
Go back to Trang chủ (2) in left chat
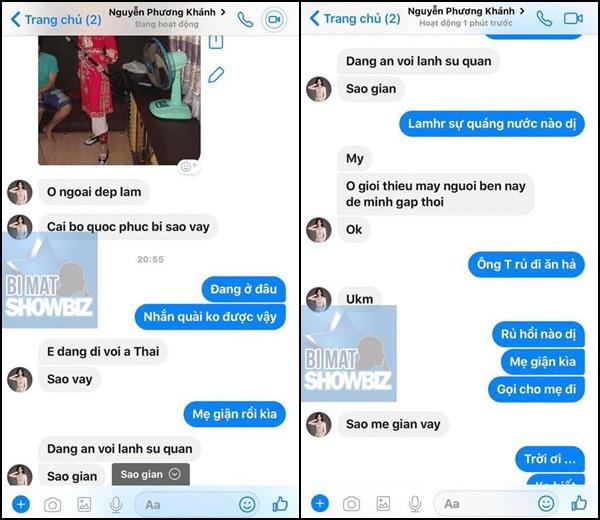point(56,19)
